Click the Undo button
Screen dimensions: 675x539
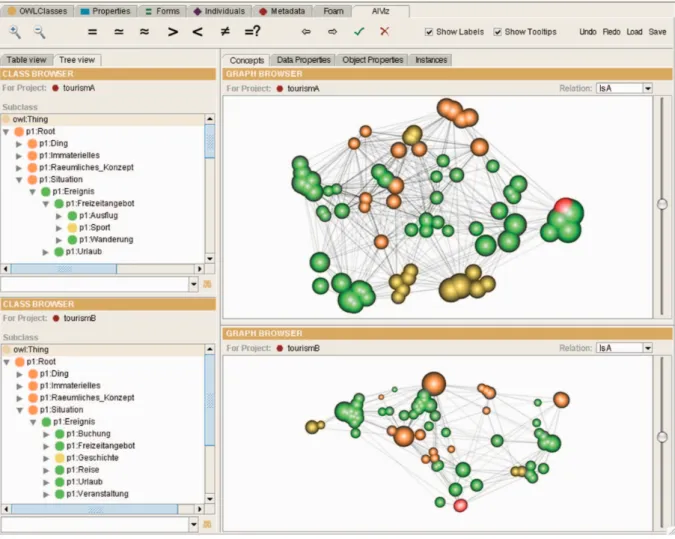(x=588, y=32)
